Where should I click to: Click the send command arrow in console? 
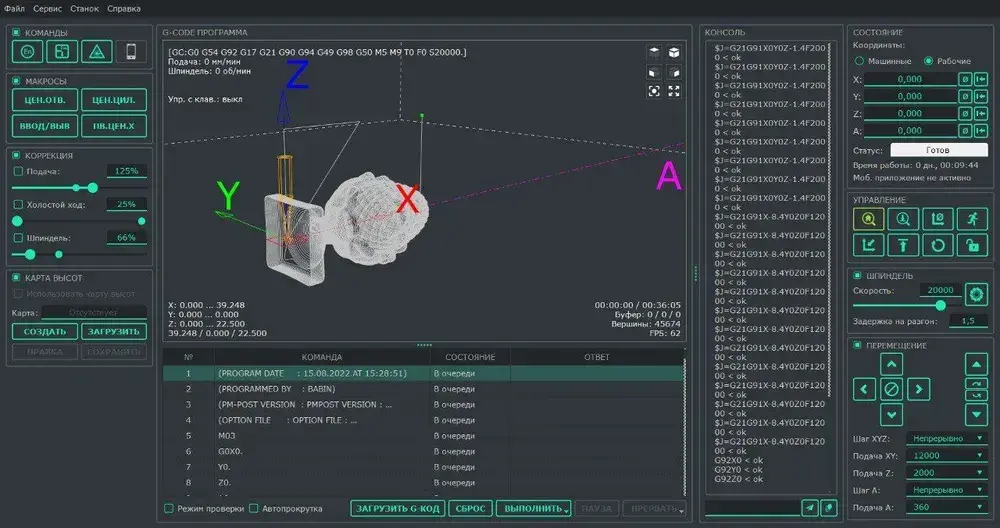pyautogui.click(x=810, y=508)
